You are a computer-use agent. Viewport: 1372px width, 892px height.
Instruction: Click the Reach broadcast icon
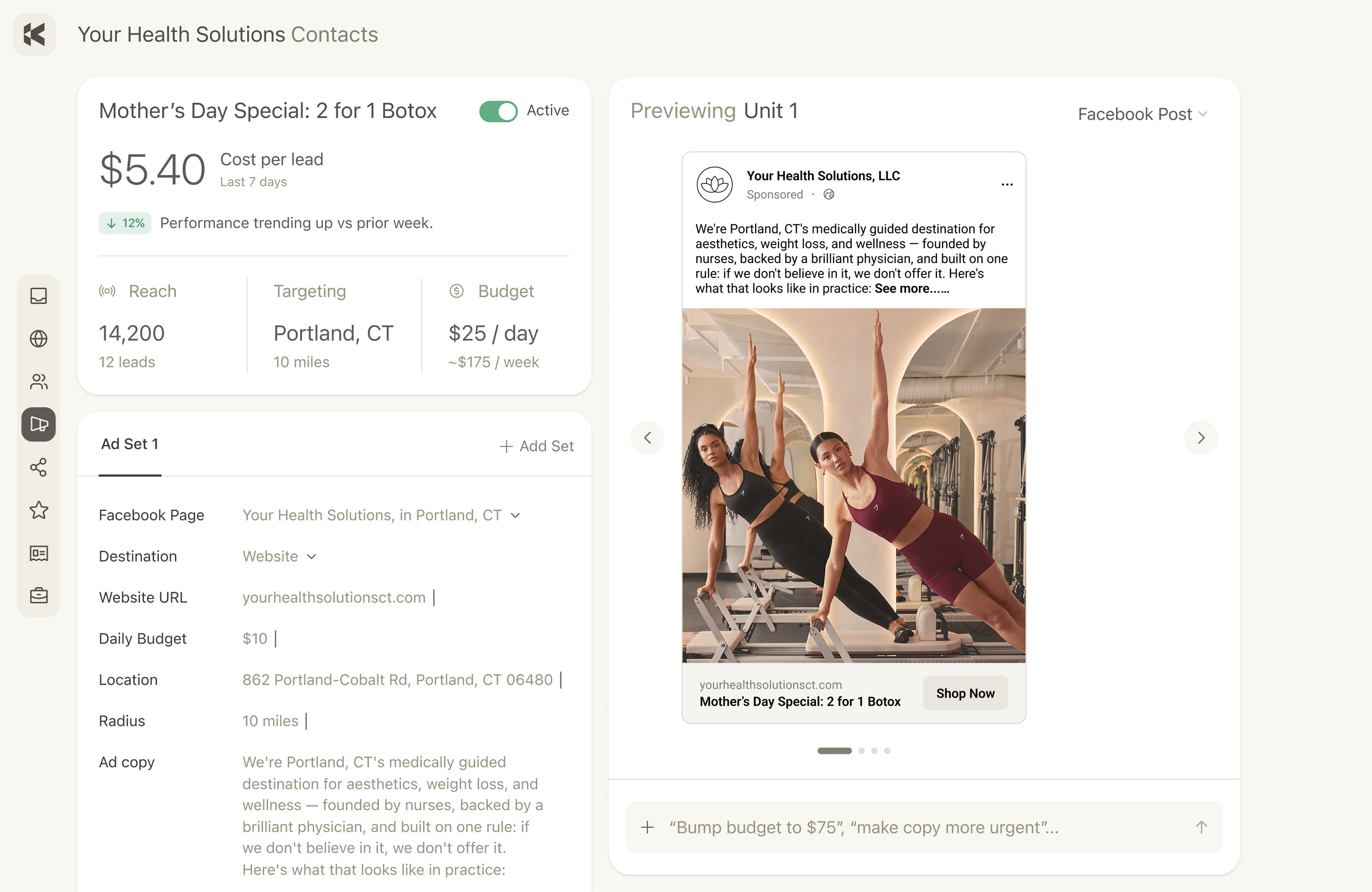click(x=107, y=291)
